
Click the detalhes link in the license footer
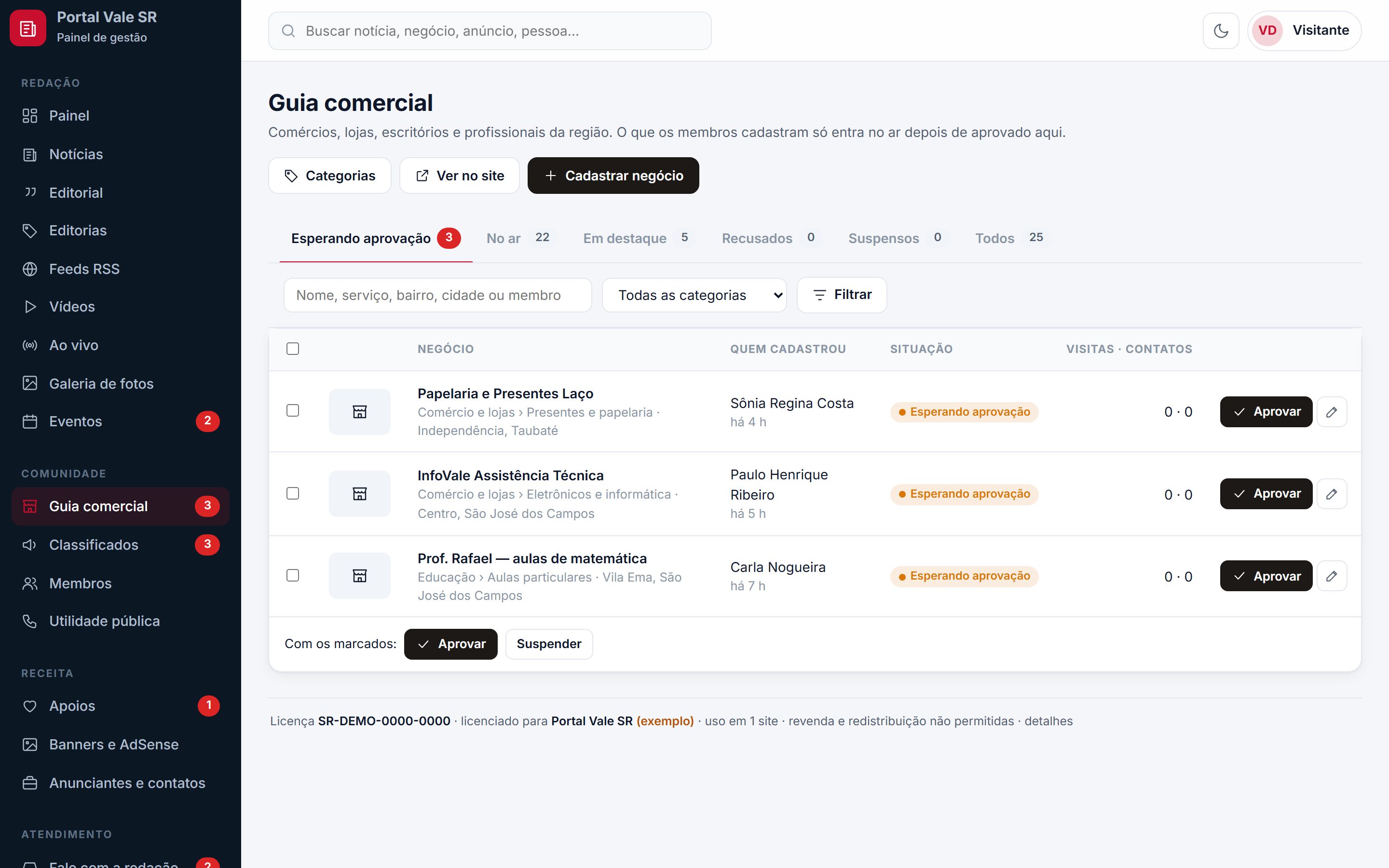(x=1048, y=721)
